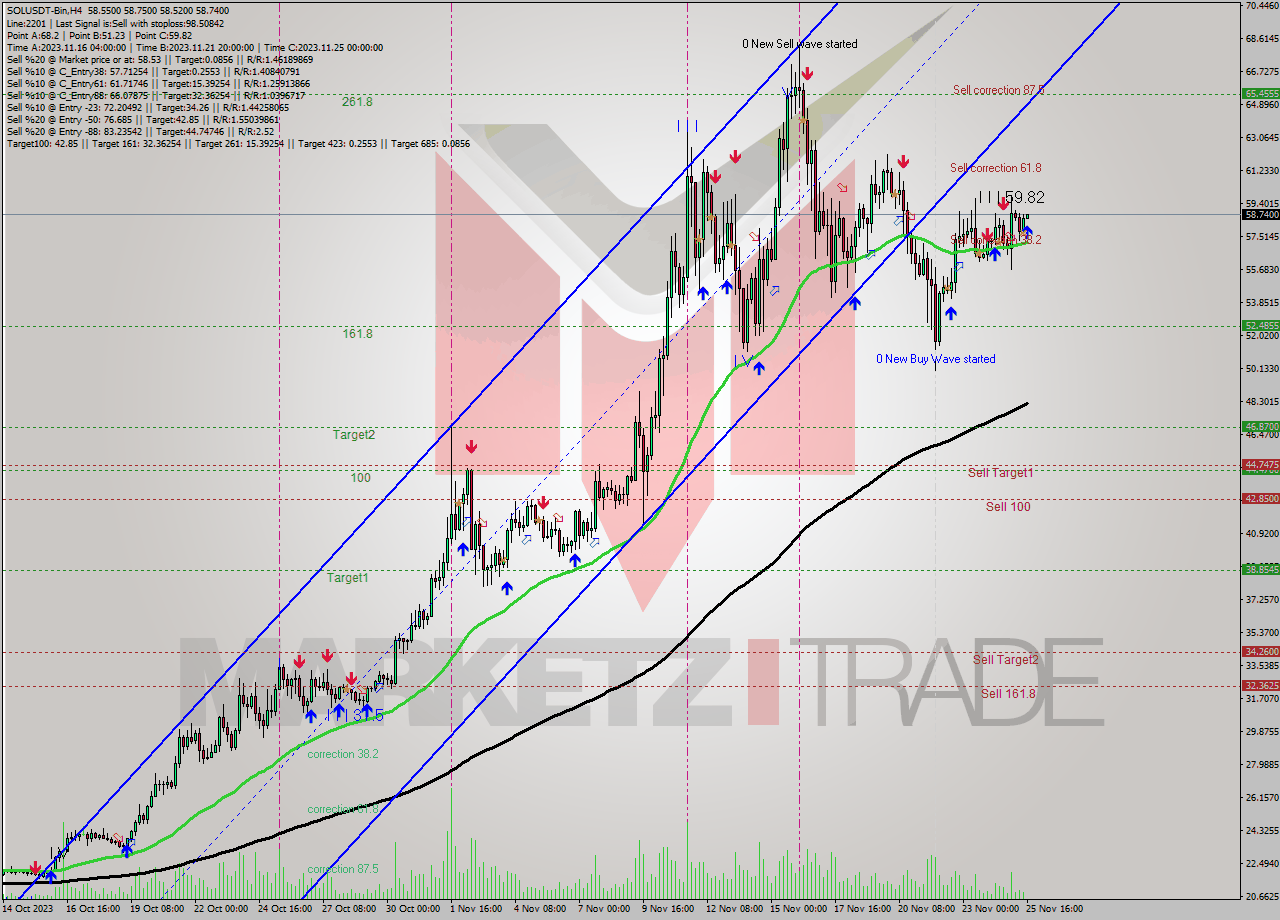This screenshot has height=920, width=1280.
Task: Click the 70.4400 price axis tick
Action: pyautogui.click(x=1262, y=6)
